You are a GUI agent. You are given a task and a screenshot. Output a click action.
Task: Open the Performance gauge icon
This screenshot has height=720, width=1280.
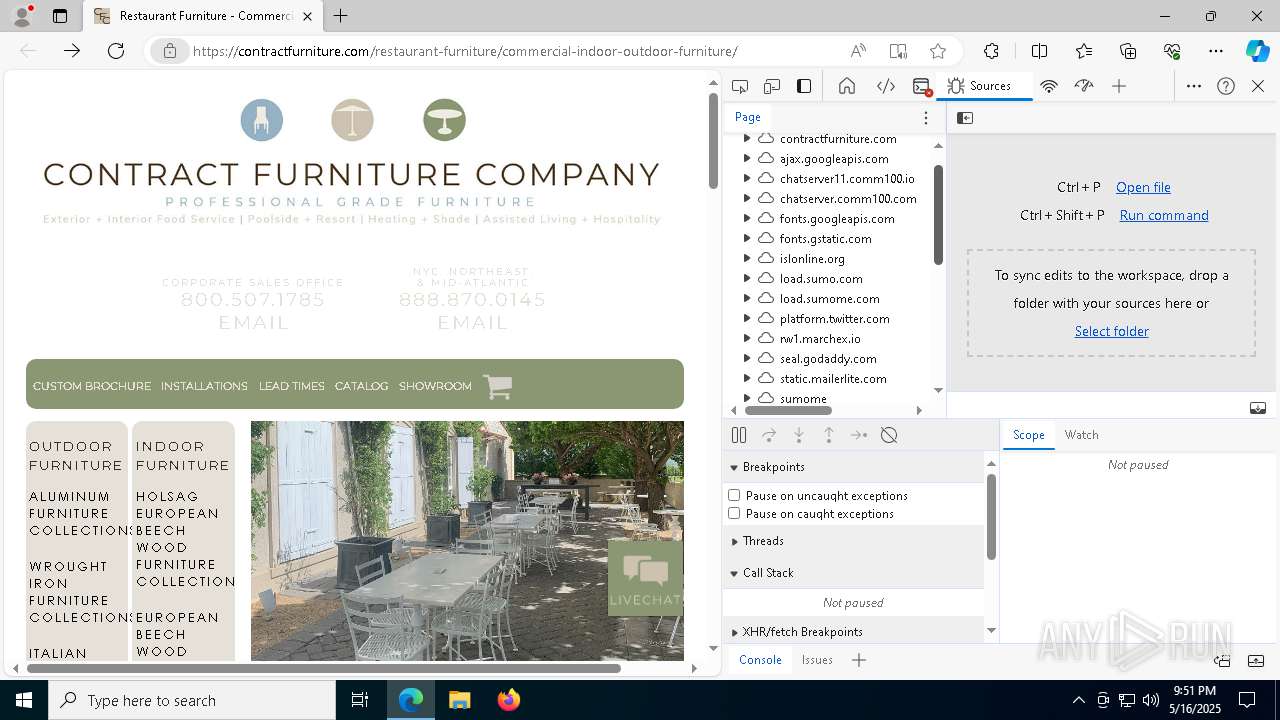pyautogui.click(x=1084, y=86)
